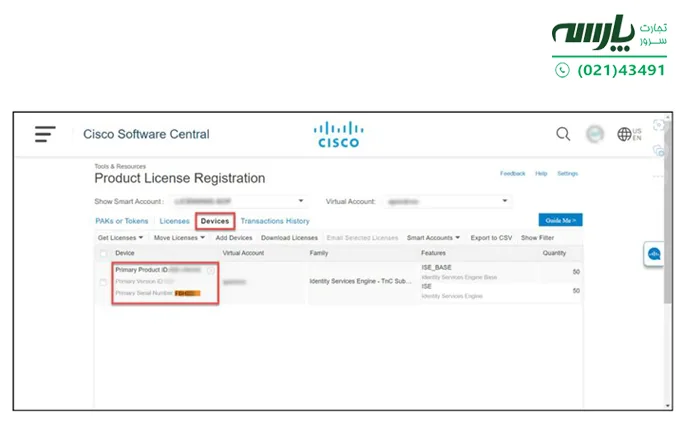Click the Guide Me button
This screenshot has width=684, height=447.
pyautogui.click(x=561, y=220)
